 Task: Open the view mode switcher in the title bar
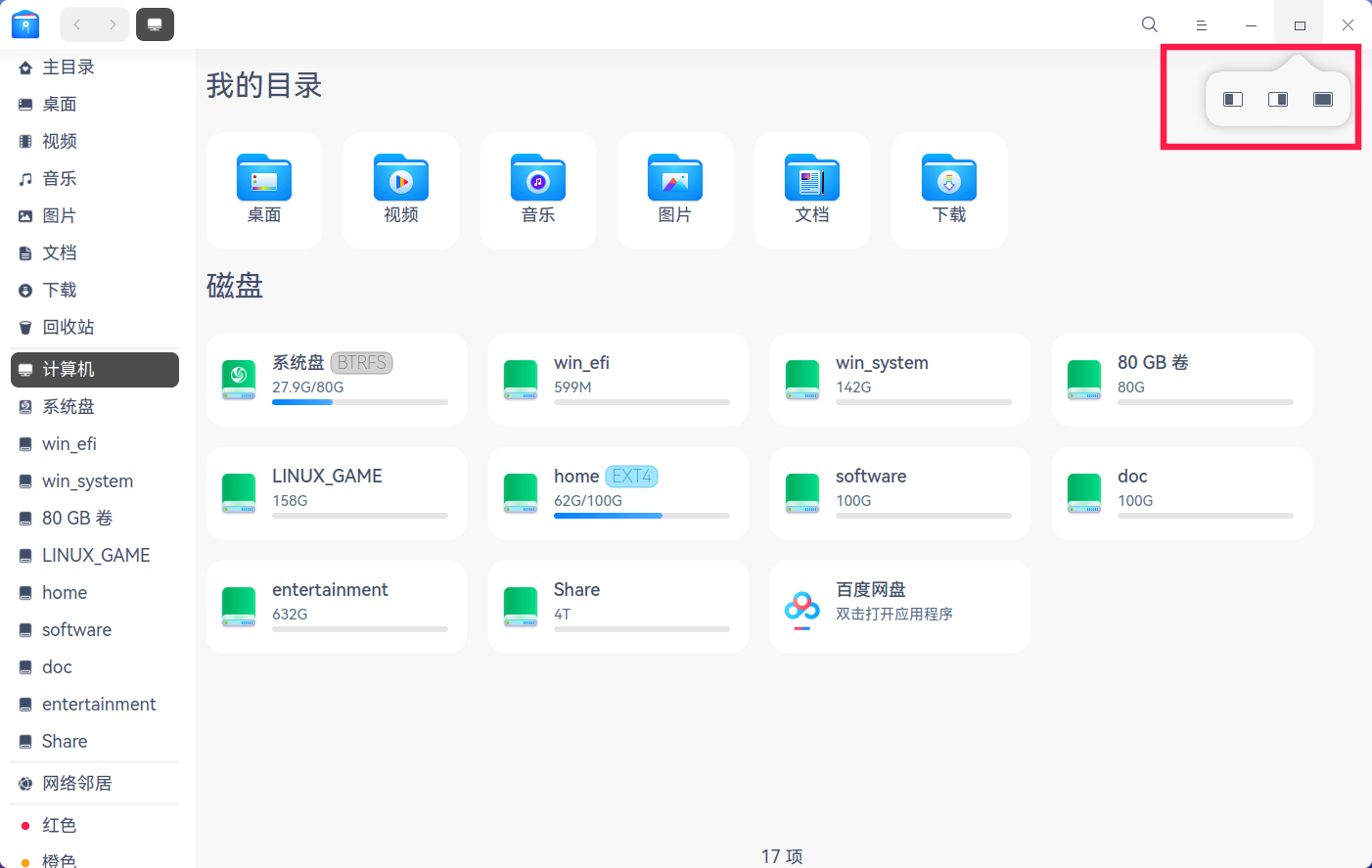click(x=1299, y=24)
